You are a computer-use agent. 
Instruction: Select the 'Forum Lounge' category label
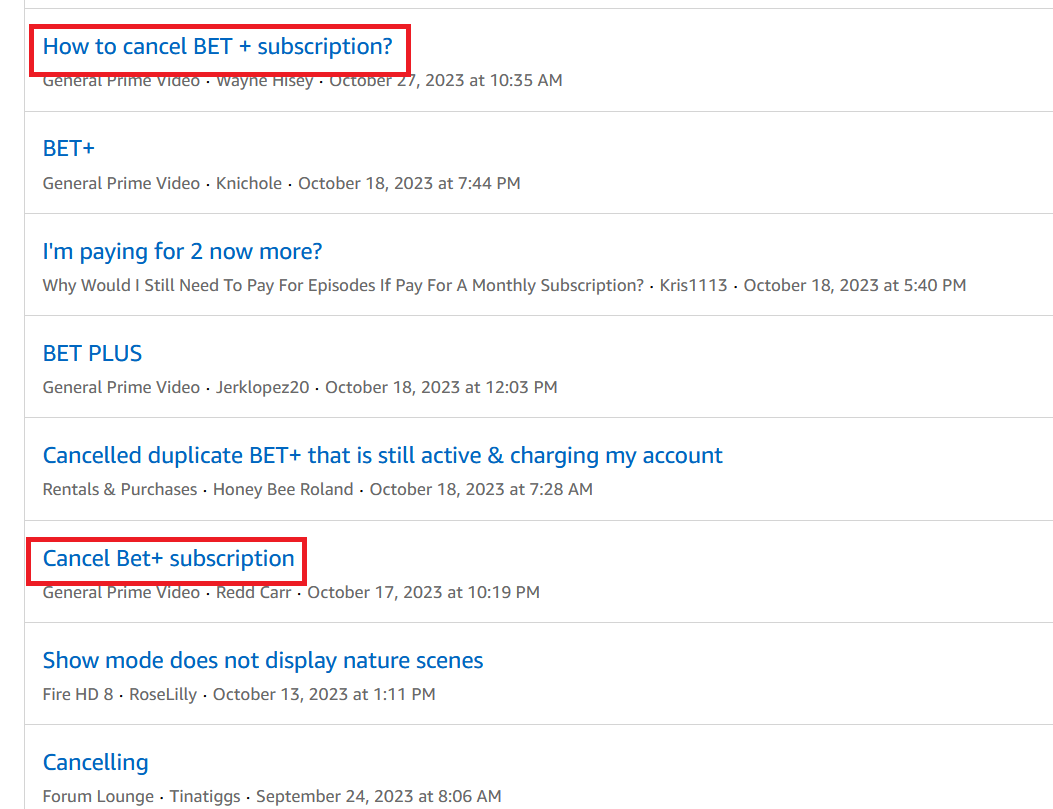point(98,797)
